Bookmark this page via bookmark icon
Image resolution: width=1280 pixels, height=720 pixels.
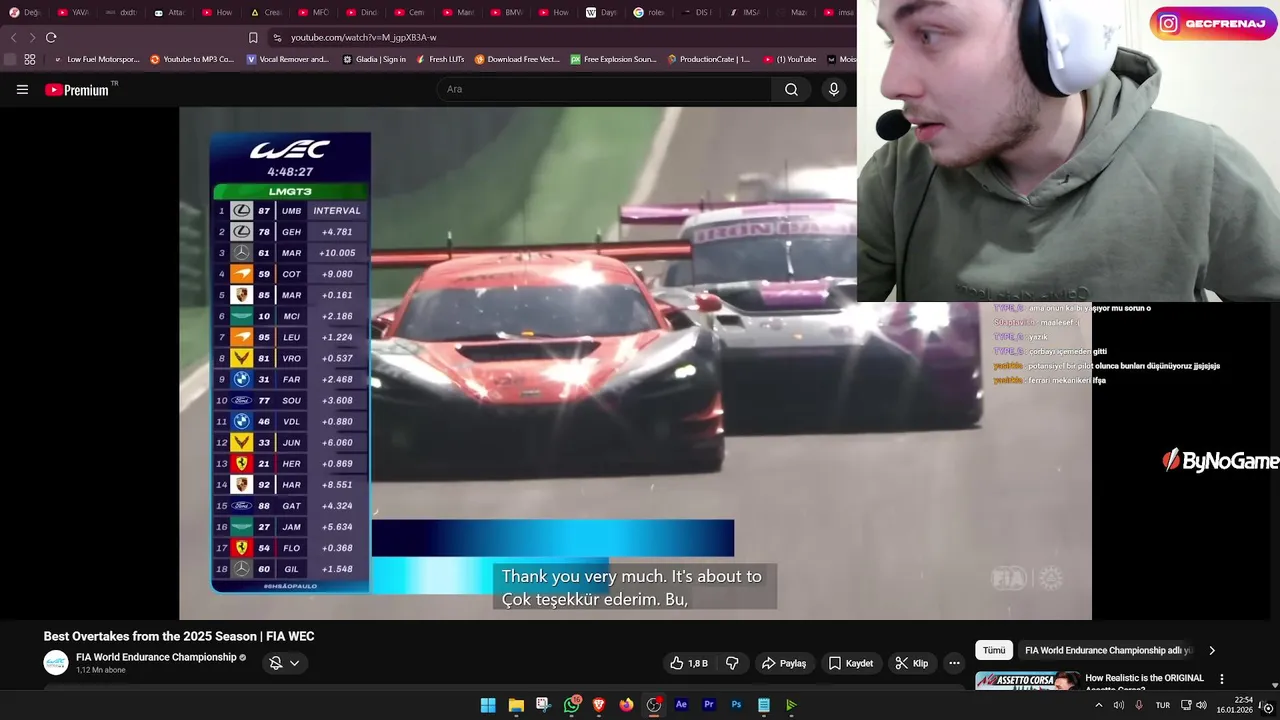click(x=253, y=37)
